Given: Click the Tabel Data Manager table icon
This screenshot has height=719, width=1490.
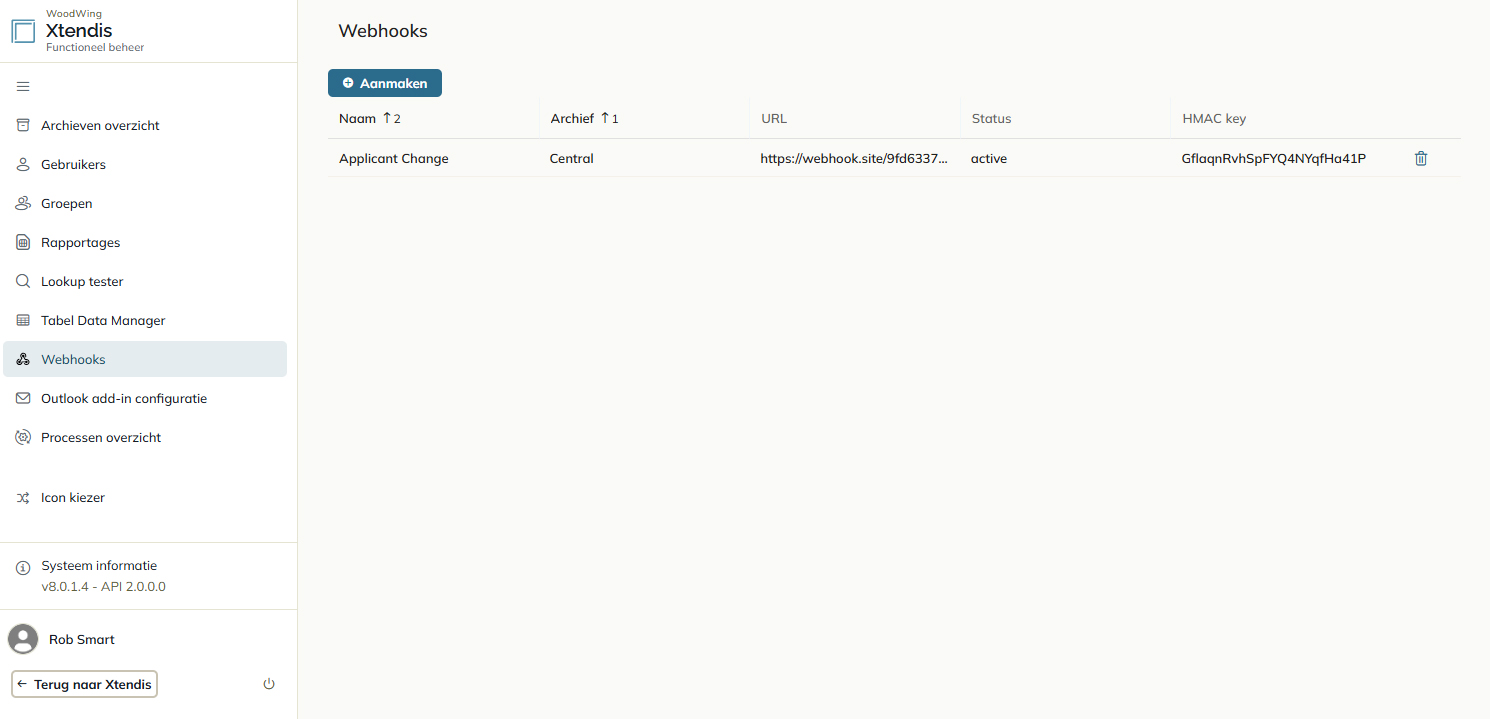Looking at the screenshot, I should [23, 320].
